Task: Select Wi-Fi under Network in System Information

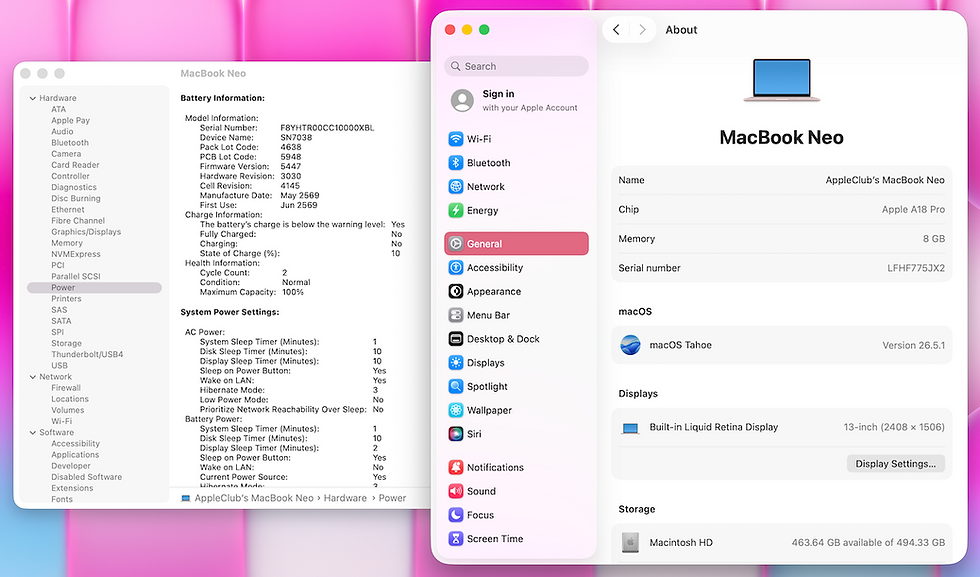Action: click(x=61, y=421)
